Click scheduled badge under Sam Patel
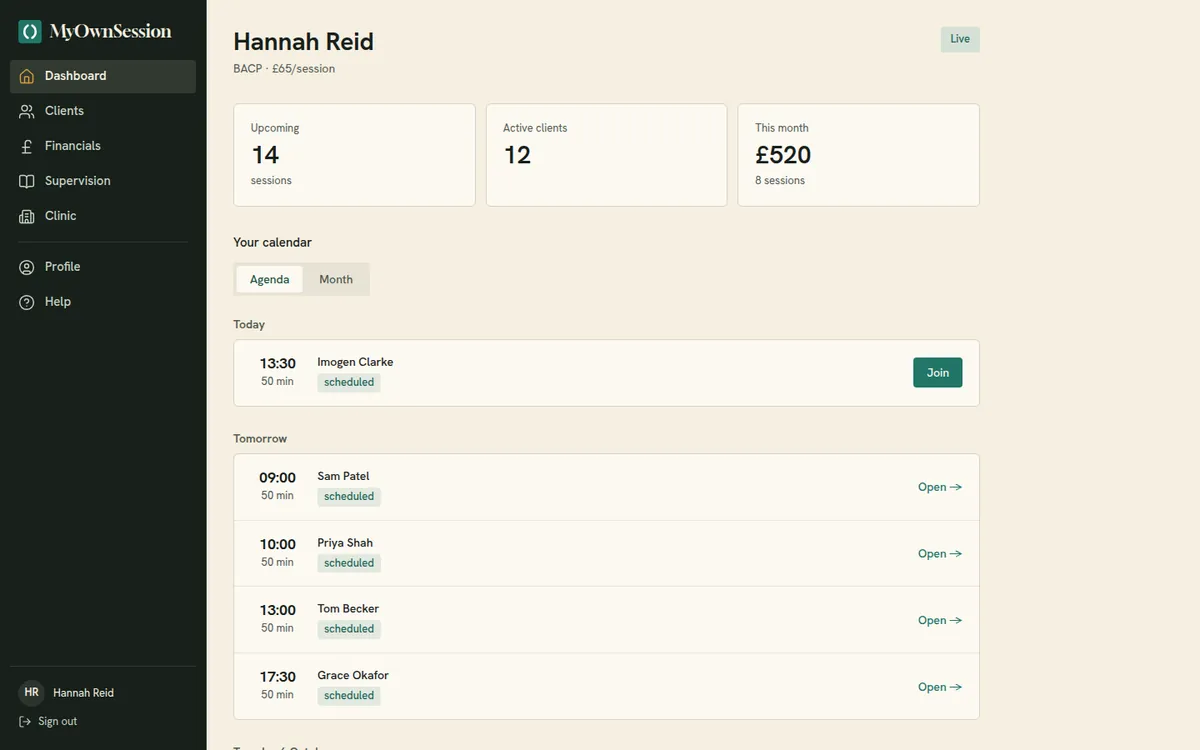 [349, 496]
